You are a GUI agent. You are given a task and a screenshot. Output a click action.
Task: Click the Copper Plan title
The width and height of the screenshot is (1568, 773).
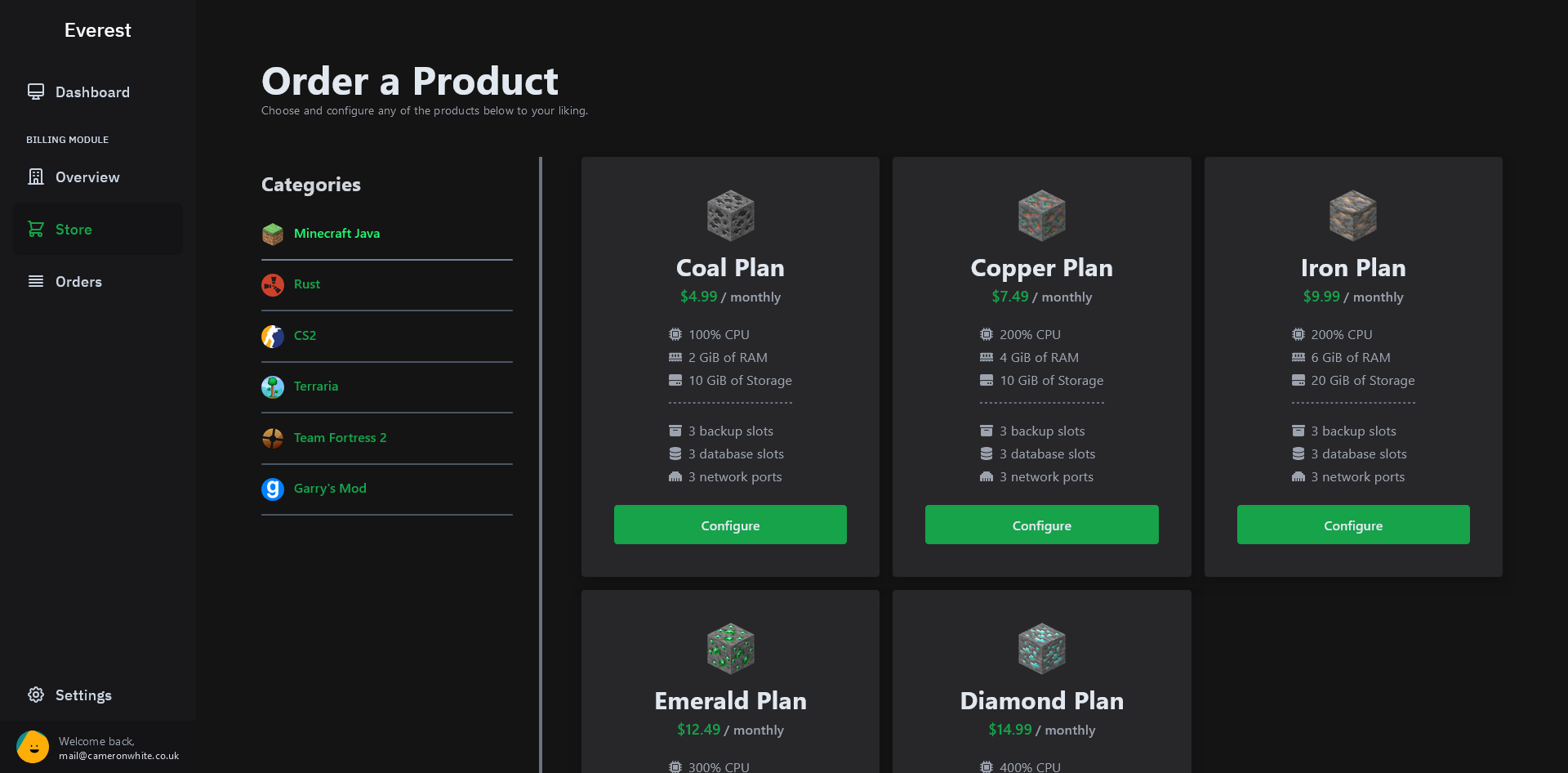point(1042,268)
